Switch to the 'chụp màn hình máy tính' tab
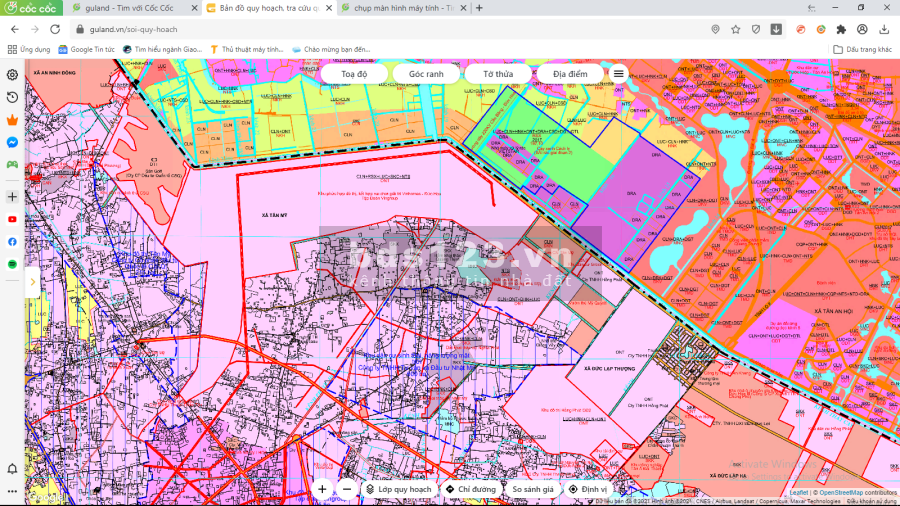 coord(403,8)
